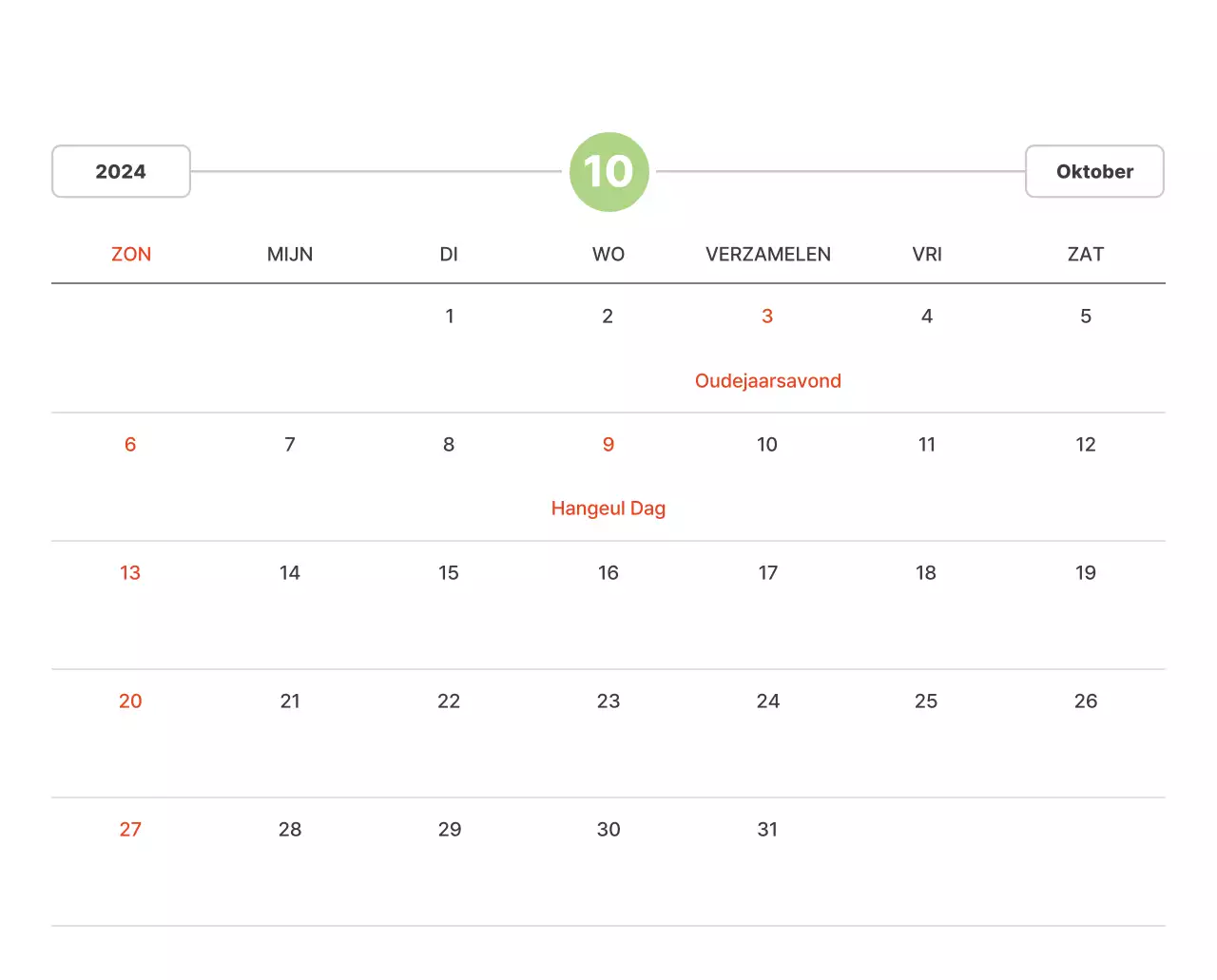Click the Oudejaarsavond holiday label
This screenshot has width=1217, height=980.
[x=768, y=381]
